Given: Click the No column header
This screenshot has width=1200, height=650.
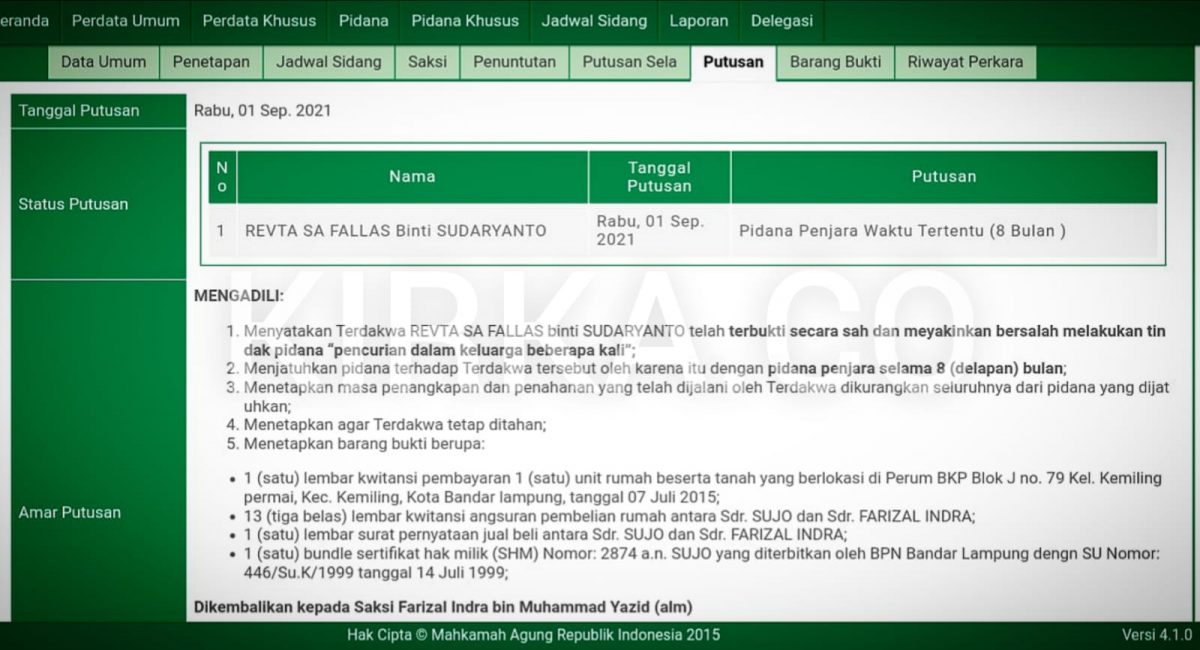Looking at the screenshot, I should pos(222,177).
